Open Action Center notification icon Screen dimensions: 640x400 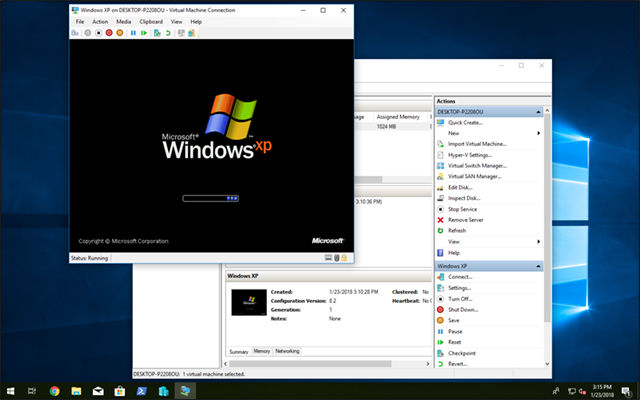click(x=627, y=391)
